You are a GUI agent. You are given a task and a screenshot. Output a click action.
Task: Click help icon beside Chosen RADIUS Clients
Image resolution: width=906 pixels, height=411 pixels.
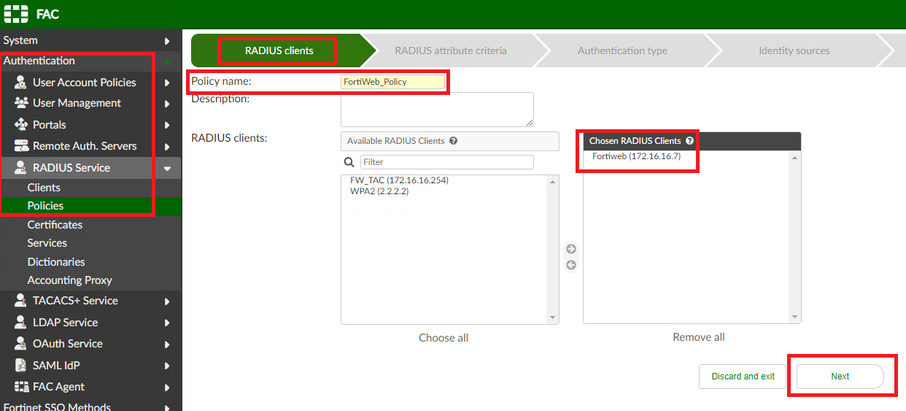click(689, 140)
